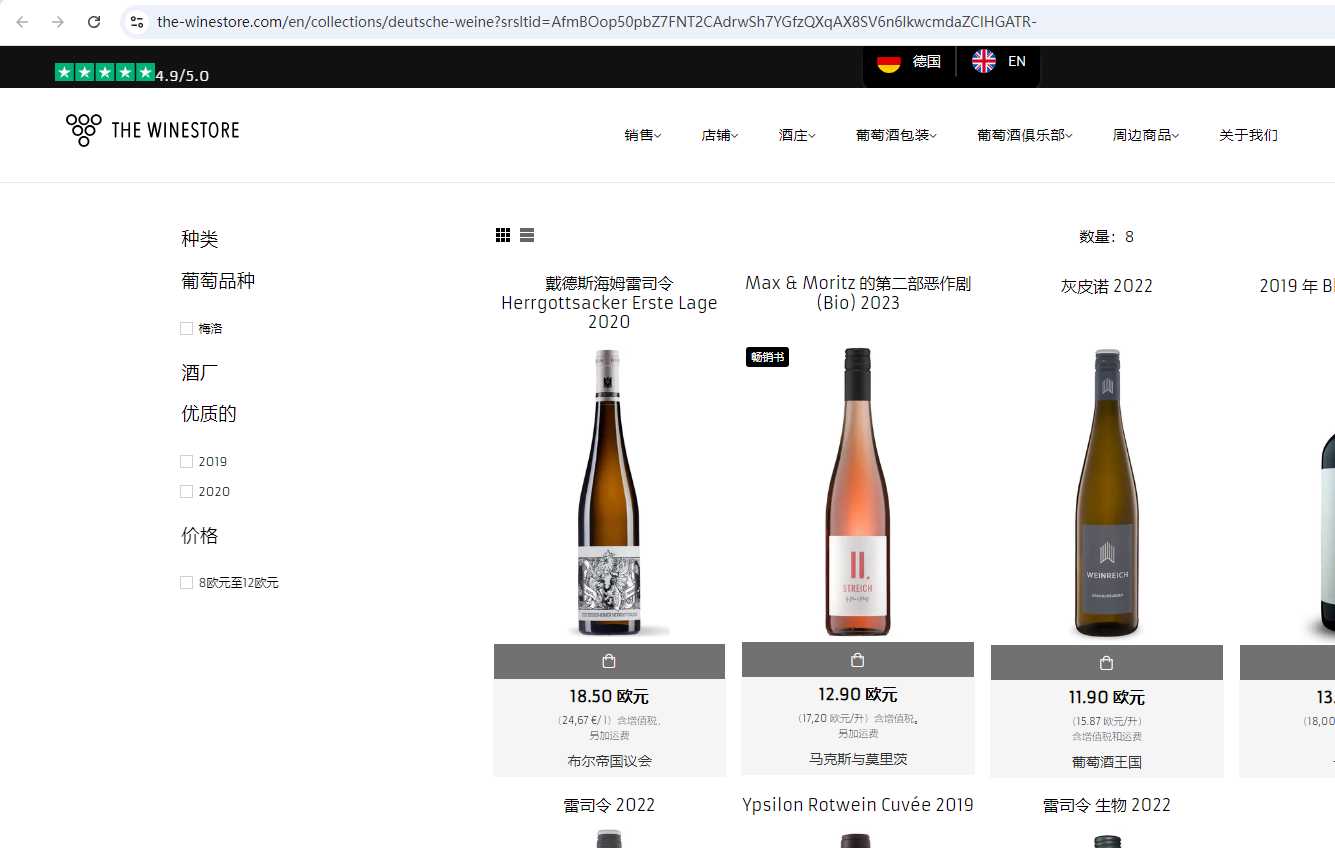Viewport: 1335px width, 848px height.
Task: Click the Weinreich 灰皮诺 bottle image
Action: pyautogui.click(x=1106, y=493)
